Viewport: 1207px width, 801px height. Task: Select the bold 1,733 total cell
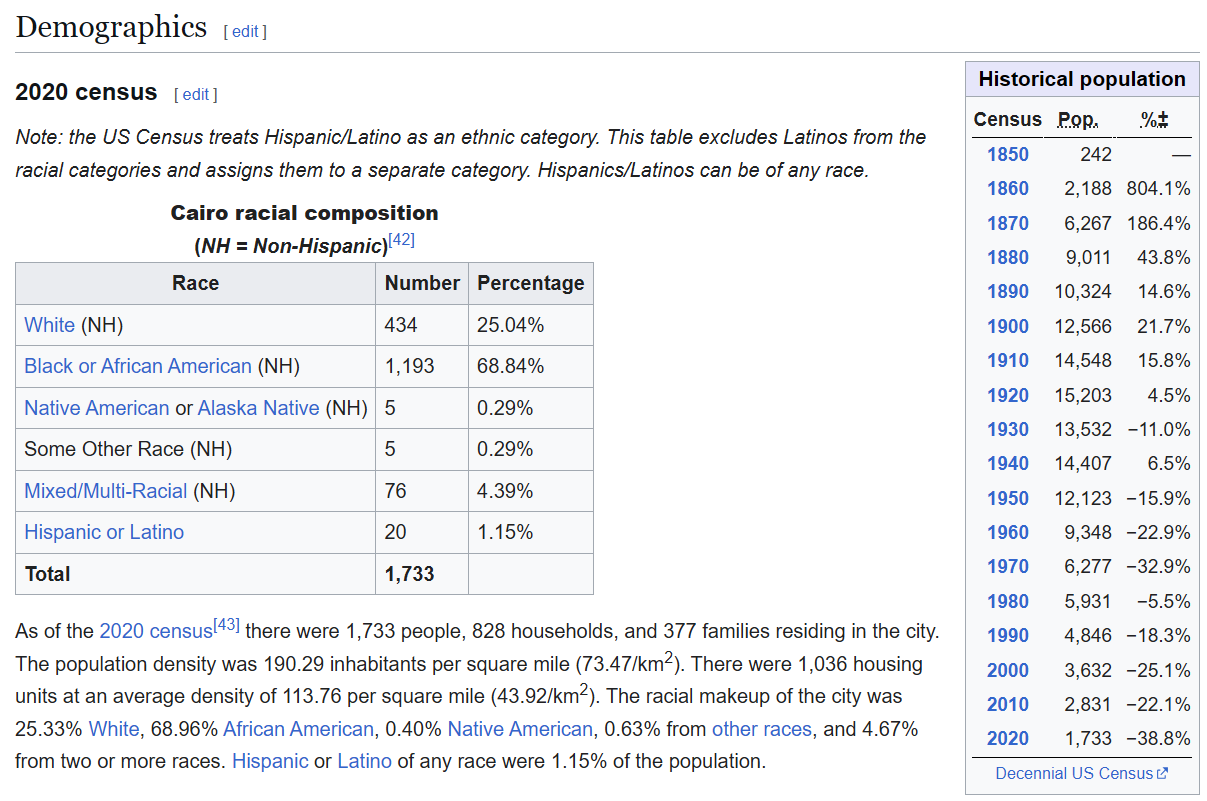coord(422,574)
